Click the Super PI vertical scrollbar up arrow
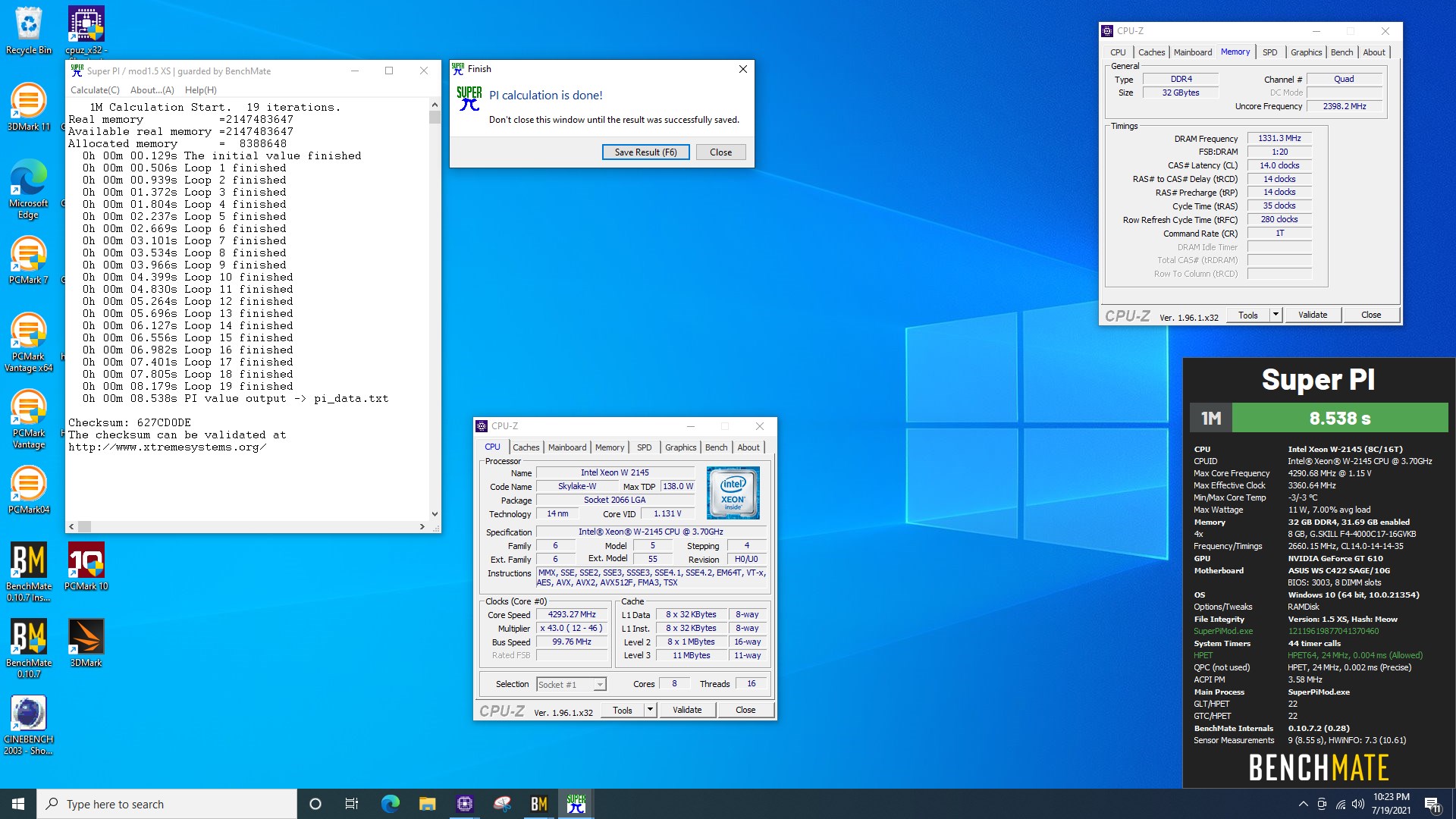1456x819 pixels. tap(435, 105)
